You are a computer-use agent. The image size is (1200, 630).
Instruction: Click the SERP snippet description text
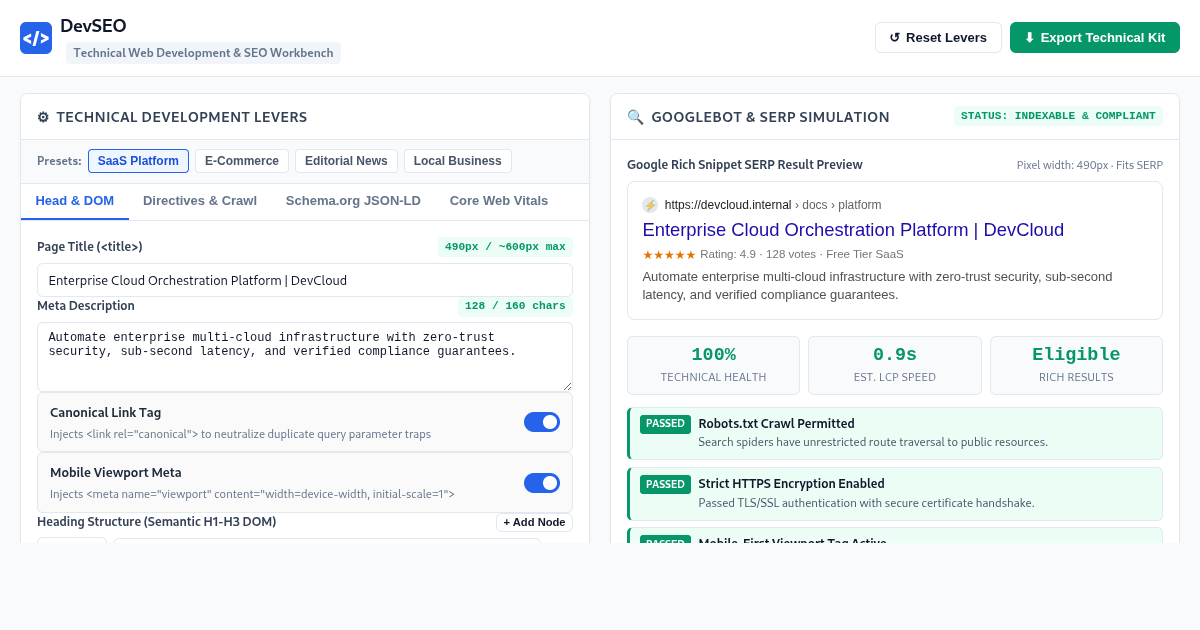pos(877,285)
